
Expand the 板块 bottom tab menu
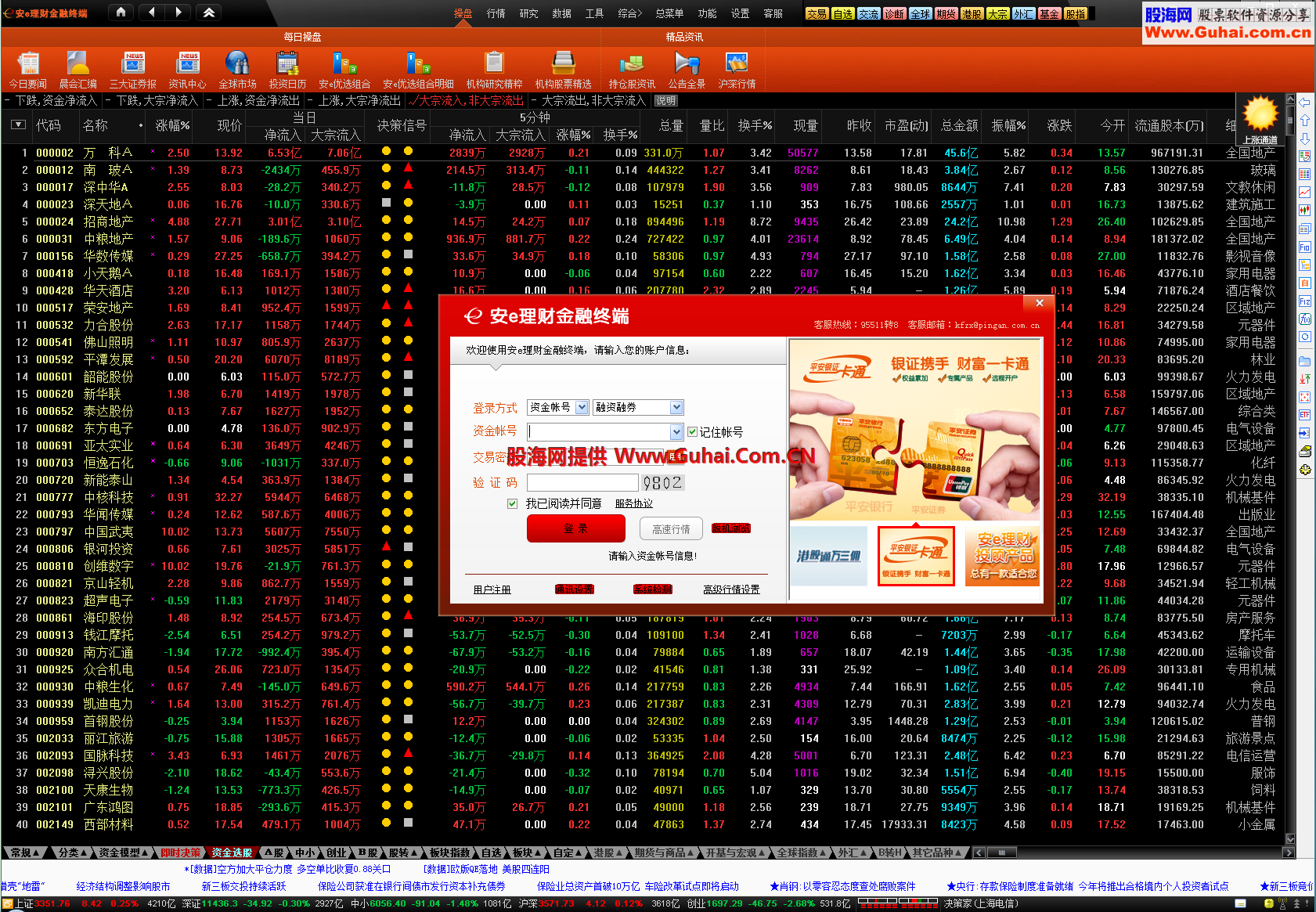[x=526, y=853]
